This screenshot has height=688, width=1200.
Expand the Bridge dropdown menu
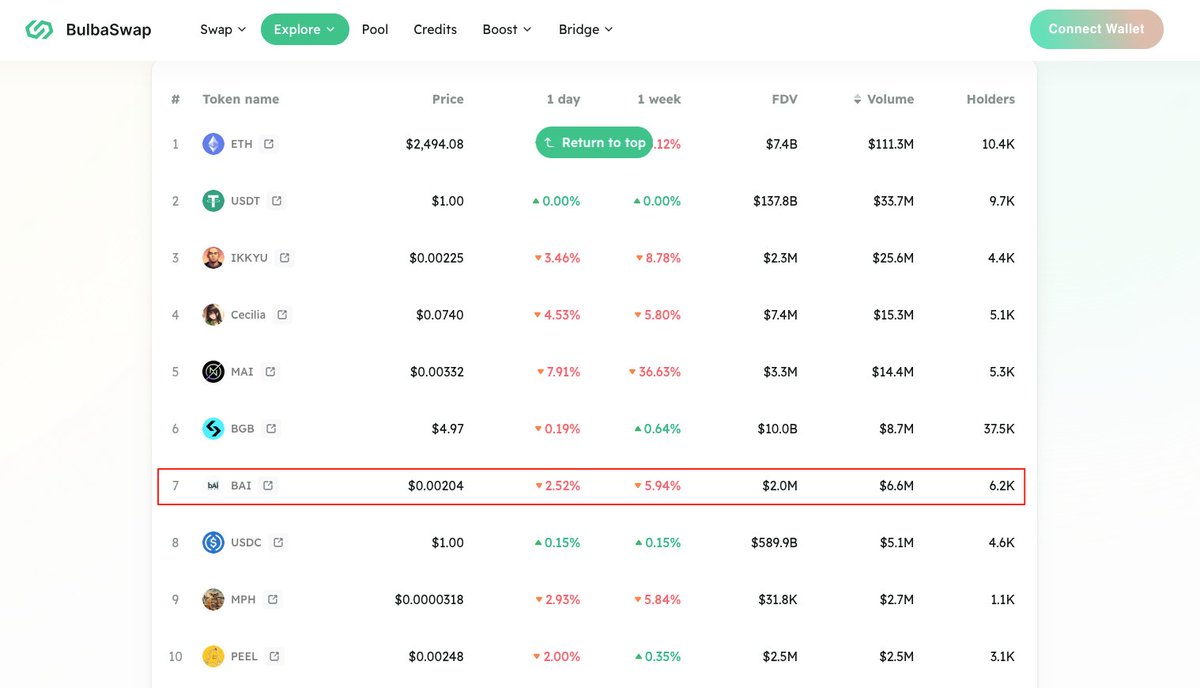[x=586, y=30]
